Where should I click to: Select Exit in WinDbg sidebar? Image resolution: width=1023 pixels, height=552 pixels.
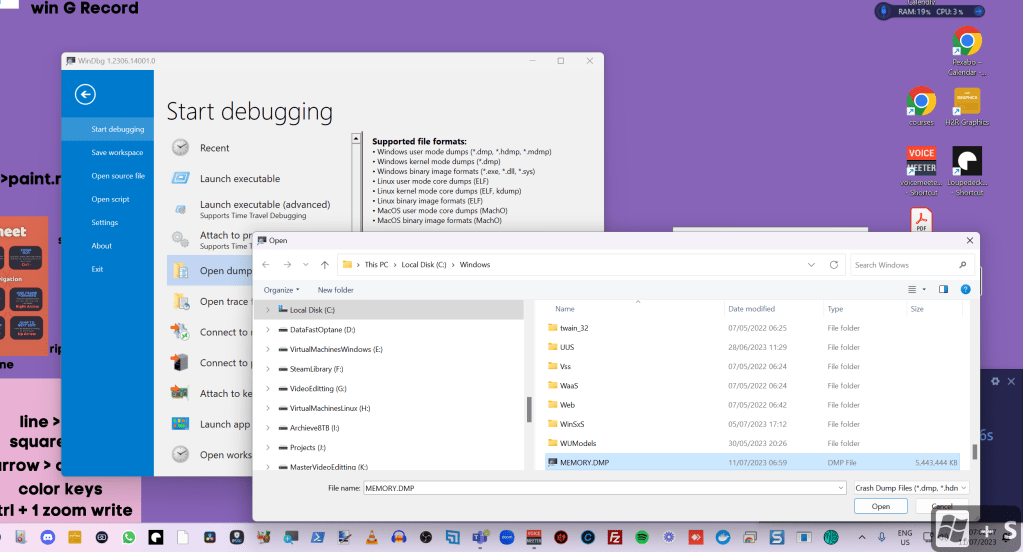tap(108, 269)
